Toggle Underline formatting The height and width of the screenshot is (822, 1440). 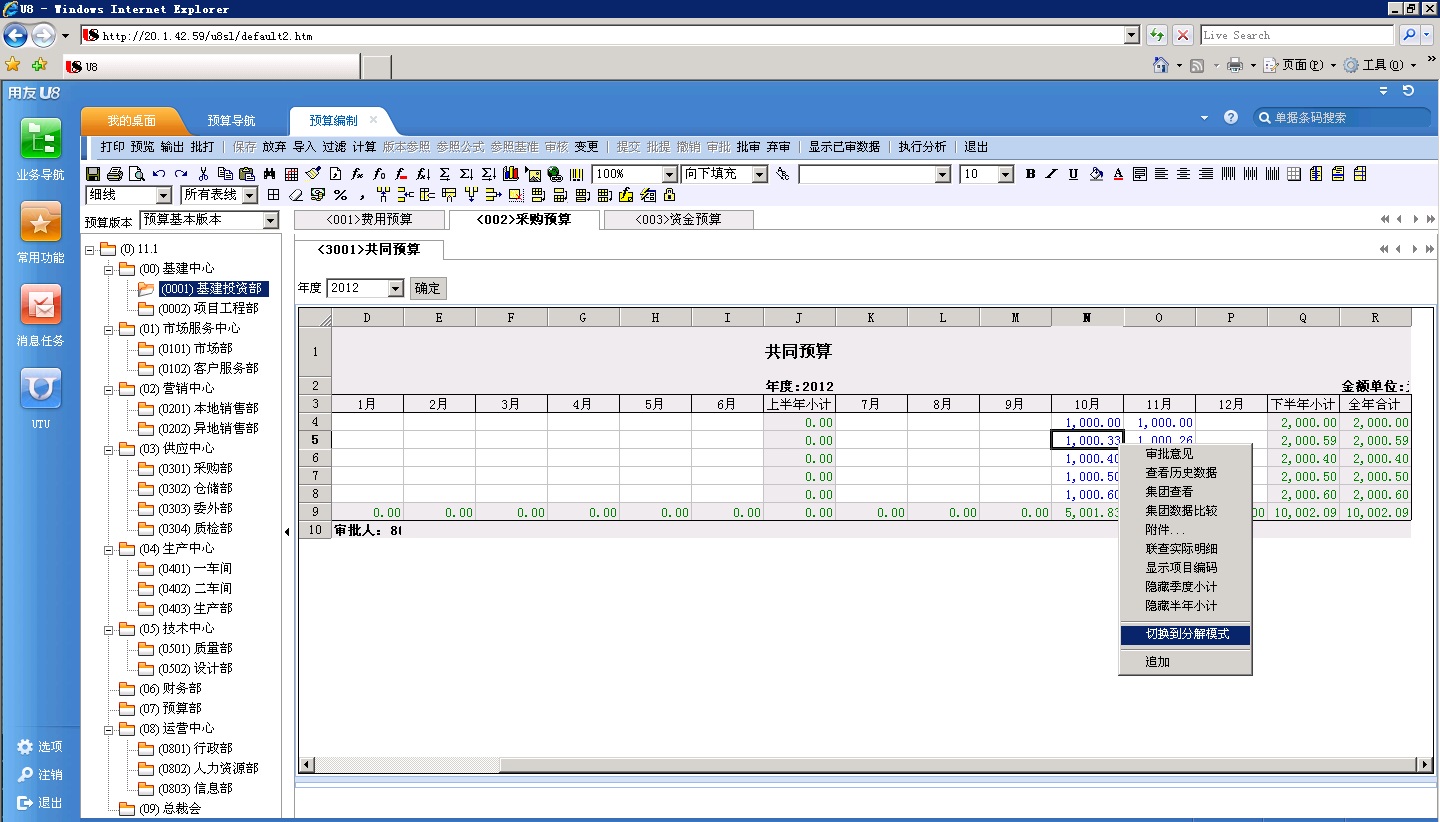[x=1073, y=174]
